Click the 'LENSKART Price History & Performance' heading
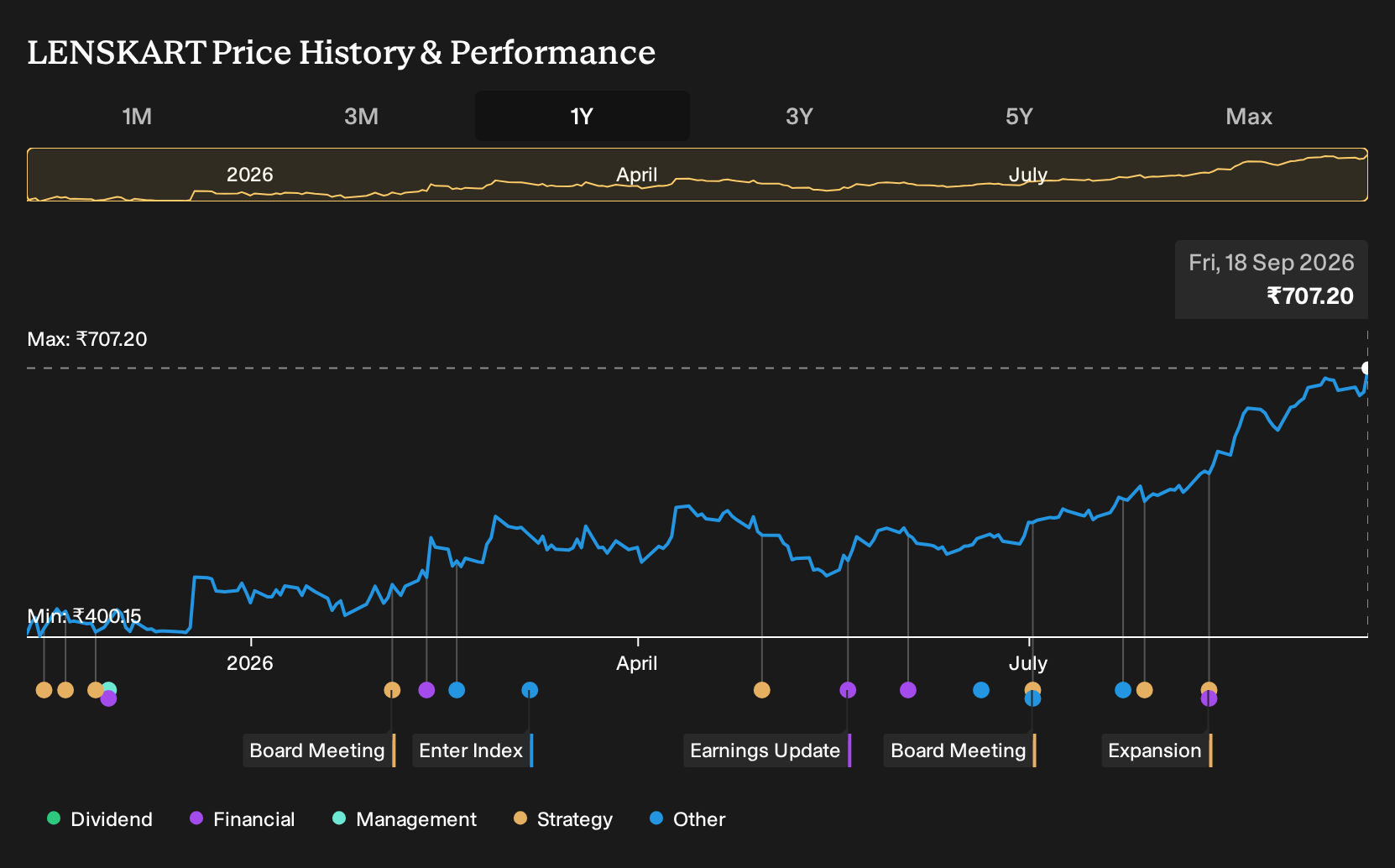This screenshot has width=1395, height=868. tap(342, 52)
